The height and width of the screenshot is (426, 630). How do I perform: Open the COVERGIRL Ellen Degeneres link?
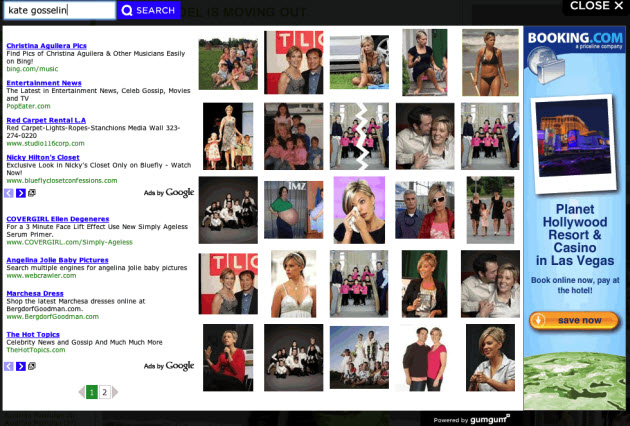tap(58, 219)
